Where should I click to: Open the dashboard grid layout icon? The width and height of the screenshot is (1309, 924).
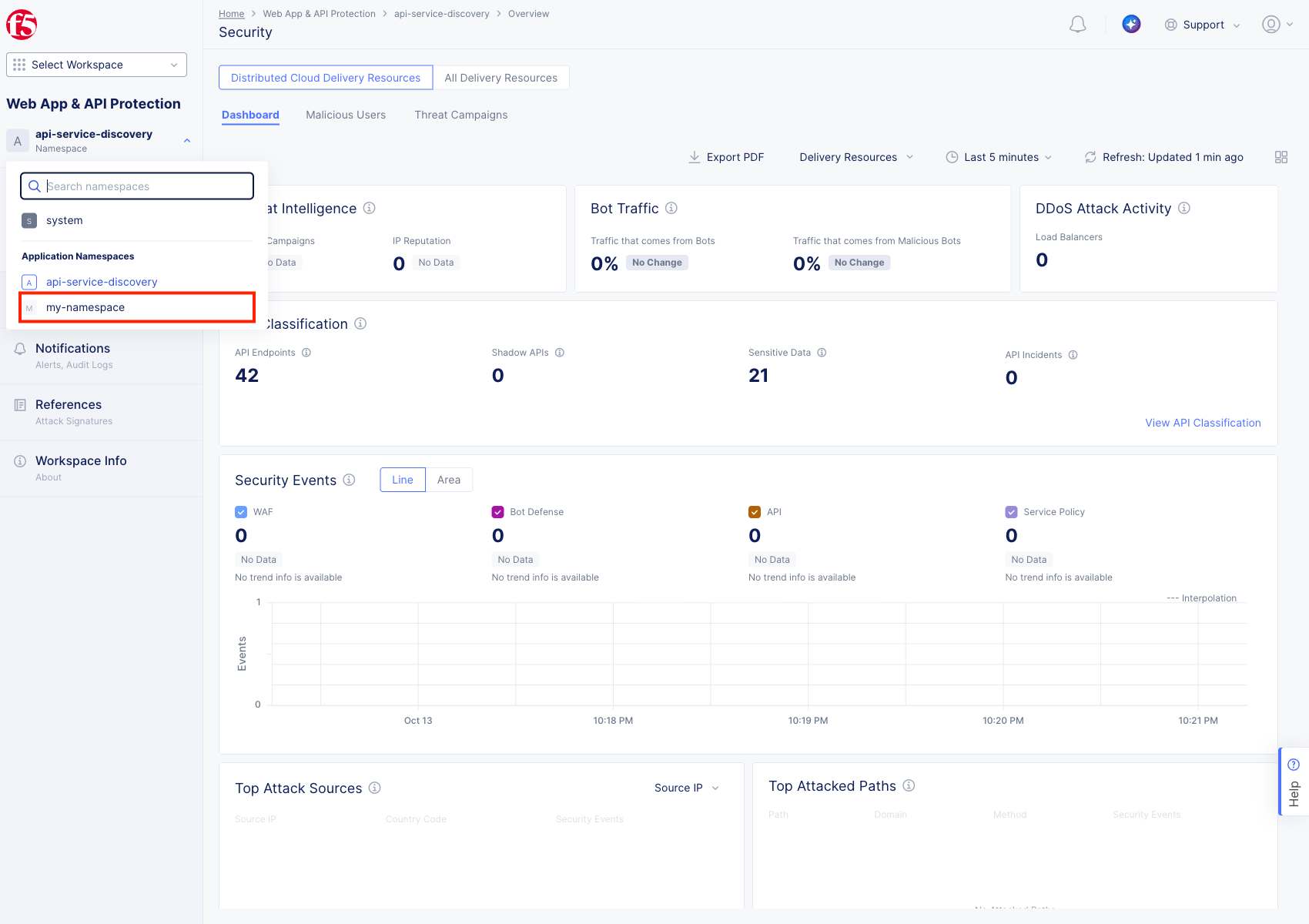tap(1281, 157)
